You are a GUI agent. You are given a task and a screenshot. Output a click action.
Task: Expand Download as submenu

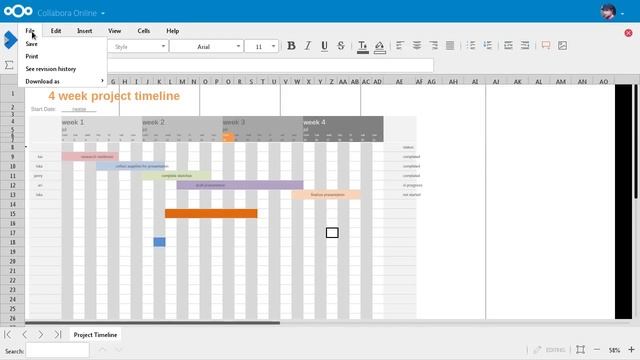(x=62, y=81)
